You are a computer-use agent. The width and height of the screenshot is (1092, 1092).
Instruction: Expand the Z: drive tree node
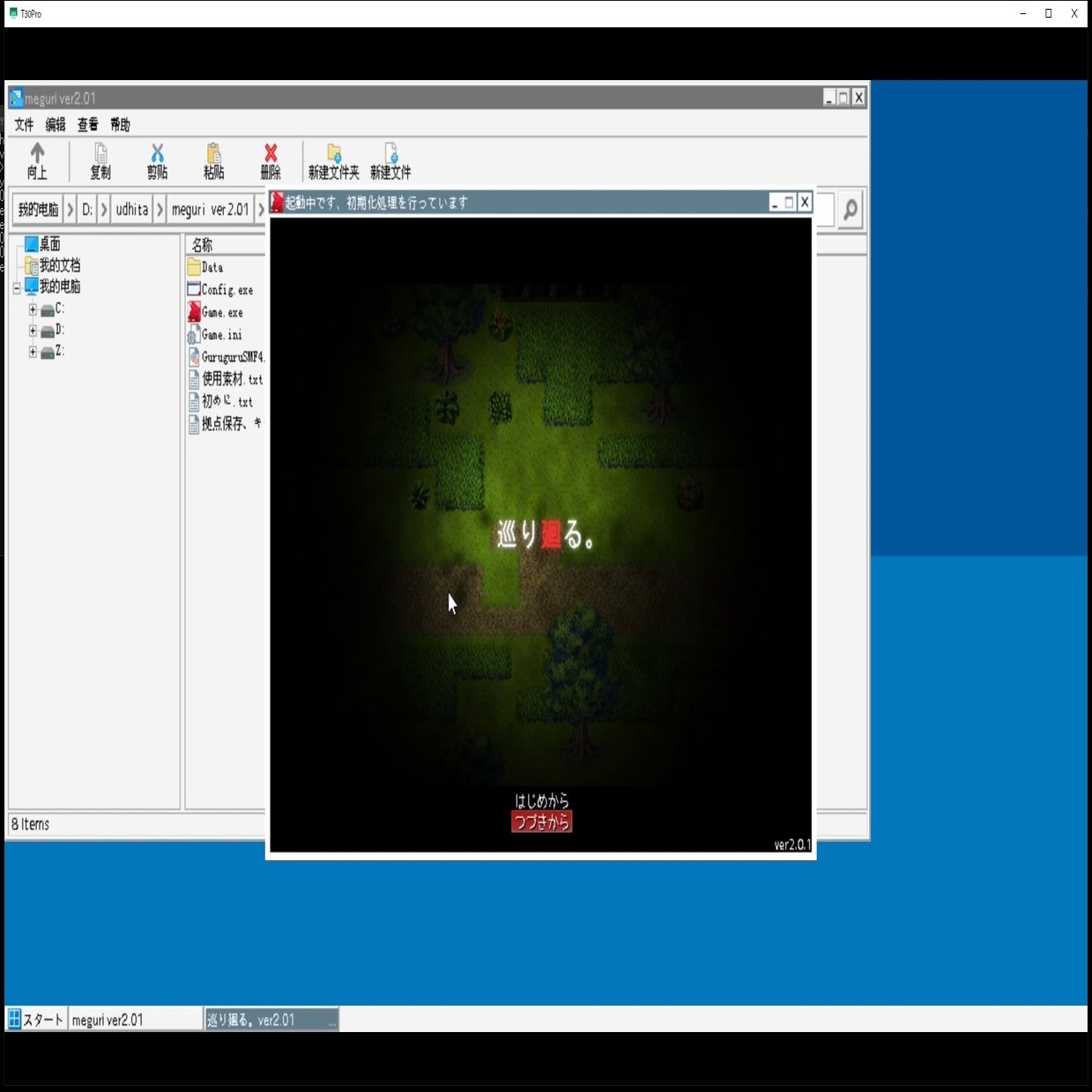tap(33, 352)
